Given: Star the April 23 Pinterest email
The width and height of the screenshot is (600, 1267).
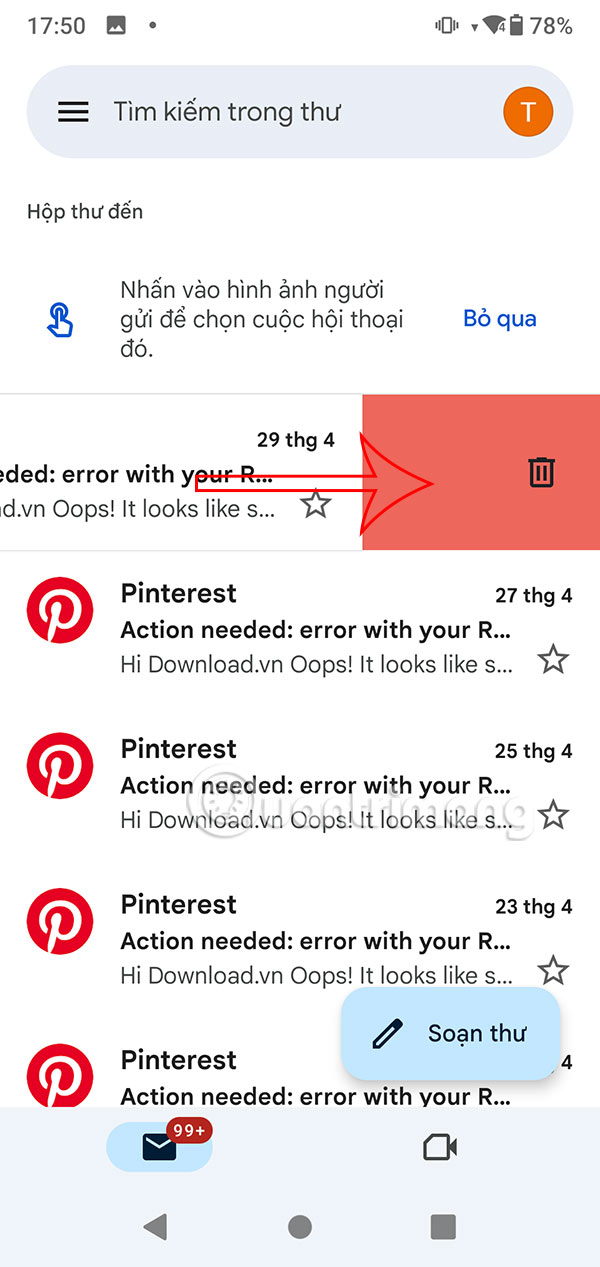Looking at the screenshot, I should [553, 970].
